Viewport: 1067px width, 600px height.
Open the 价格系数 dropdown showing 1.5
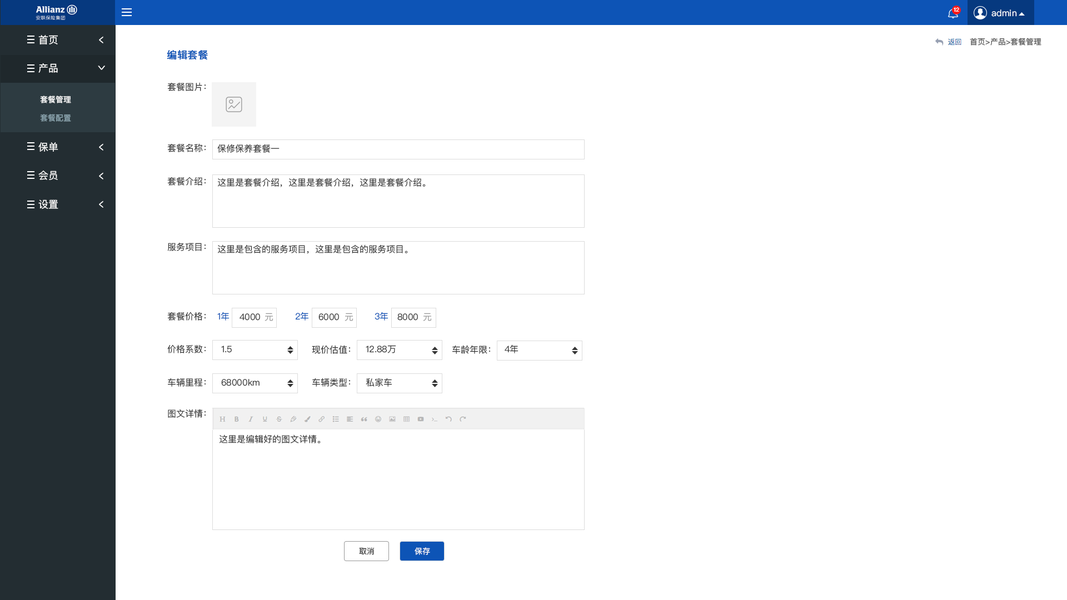coord(255,350)
